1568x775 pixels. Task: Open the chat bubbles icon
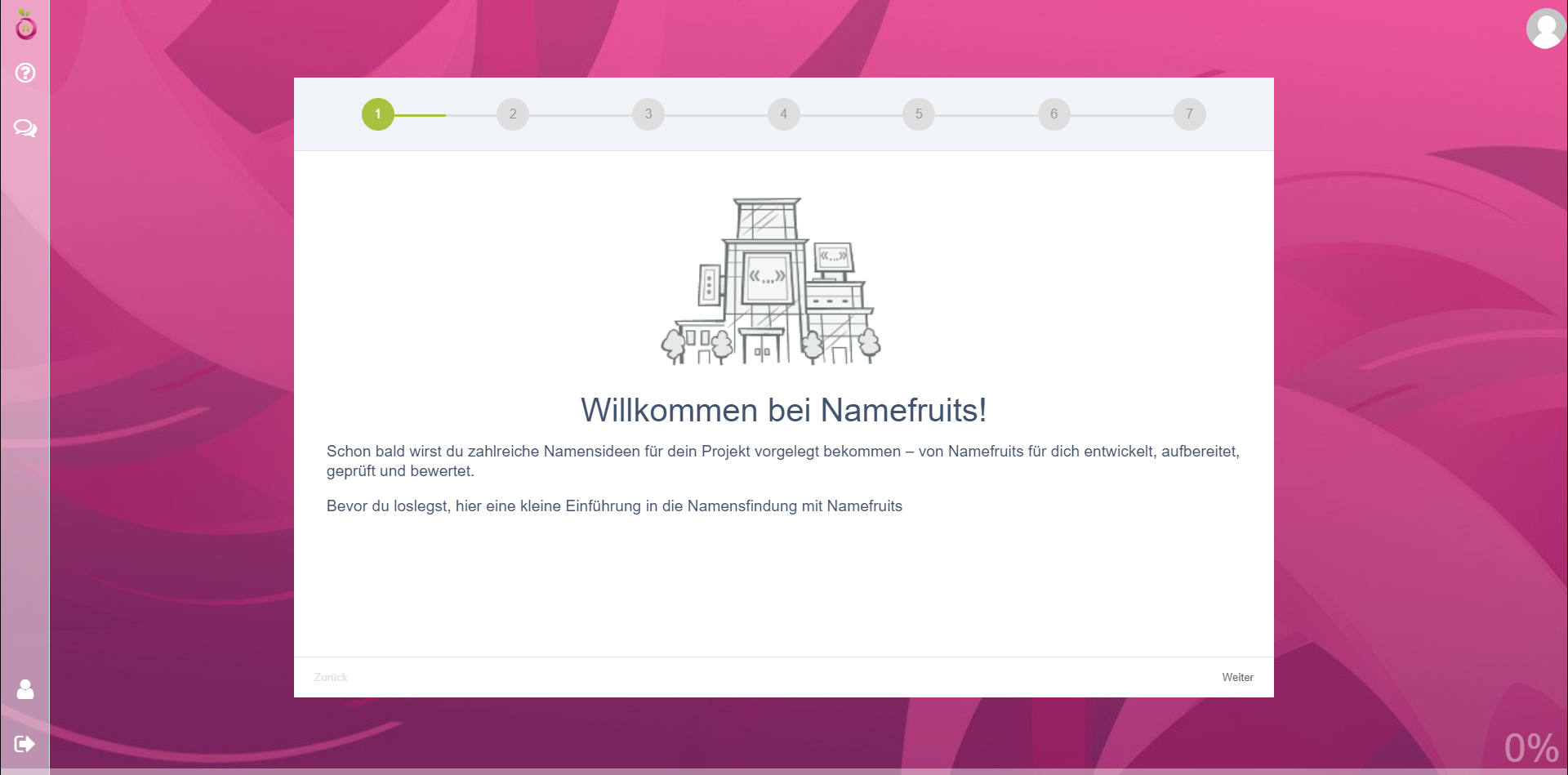25,127
